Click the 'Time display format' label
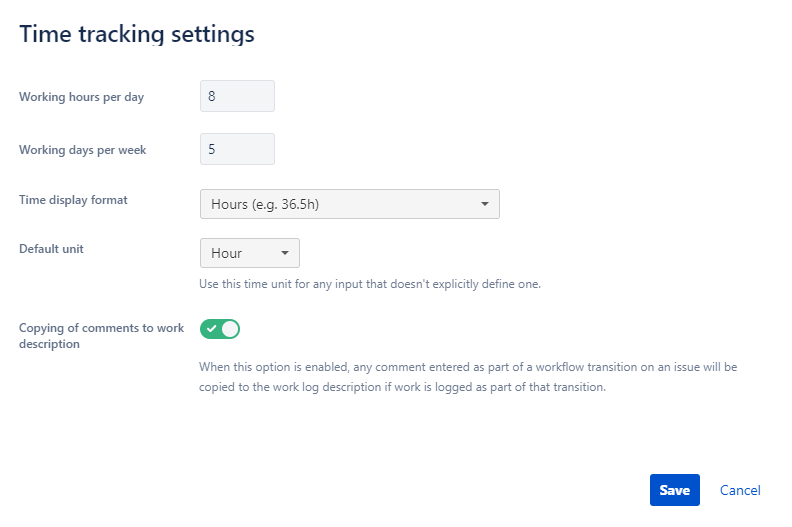Viewport: 792px width, 527px height. 73,199
